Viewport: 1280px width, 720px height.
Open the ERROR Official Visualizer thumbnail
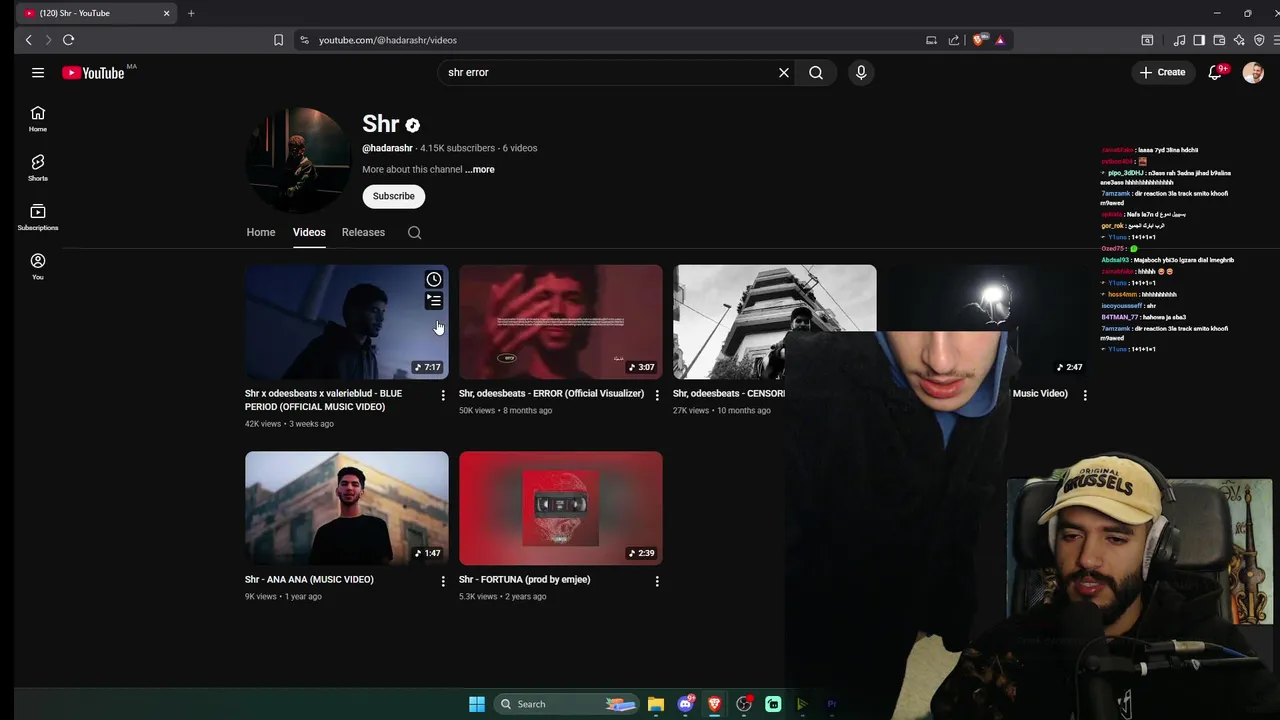(561, 322)
